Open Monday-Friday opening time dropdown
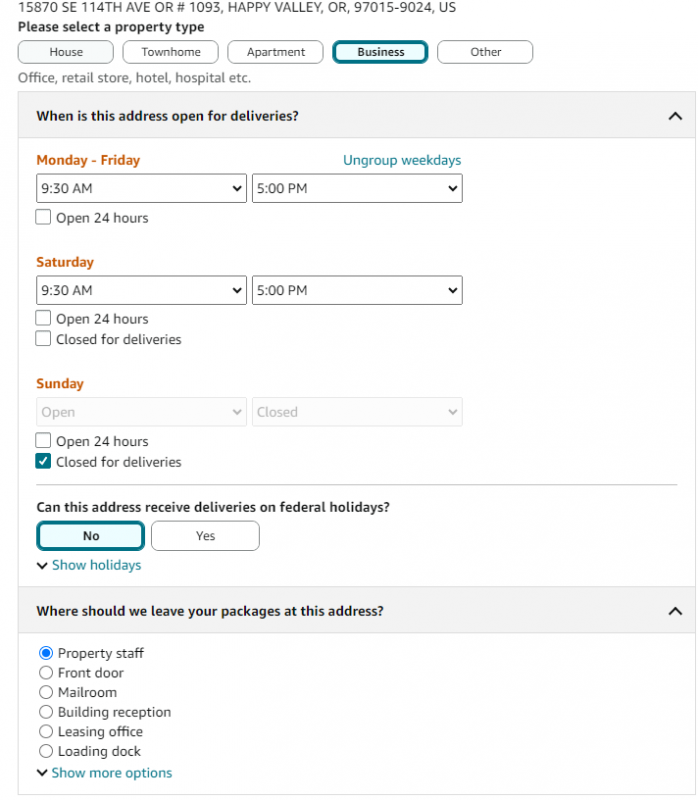This screenshot has width=698, height=800. pos(141,188)
